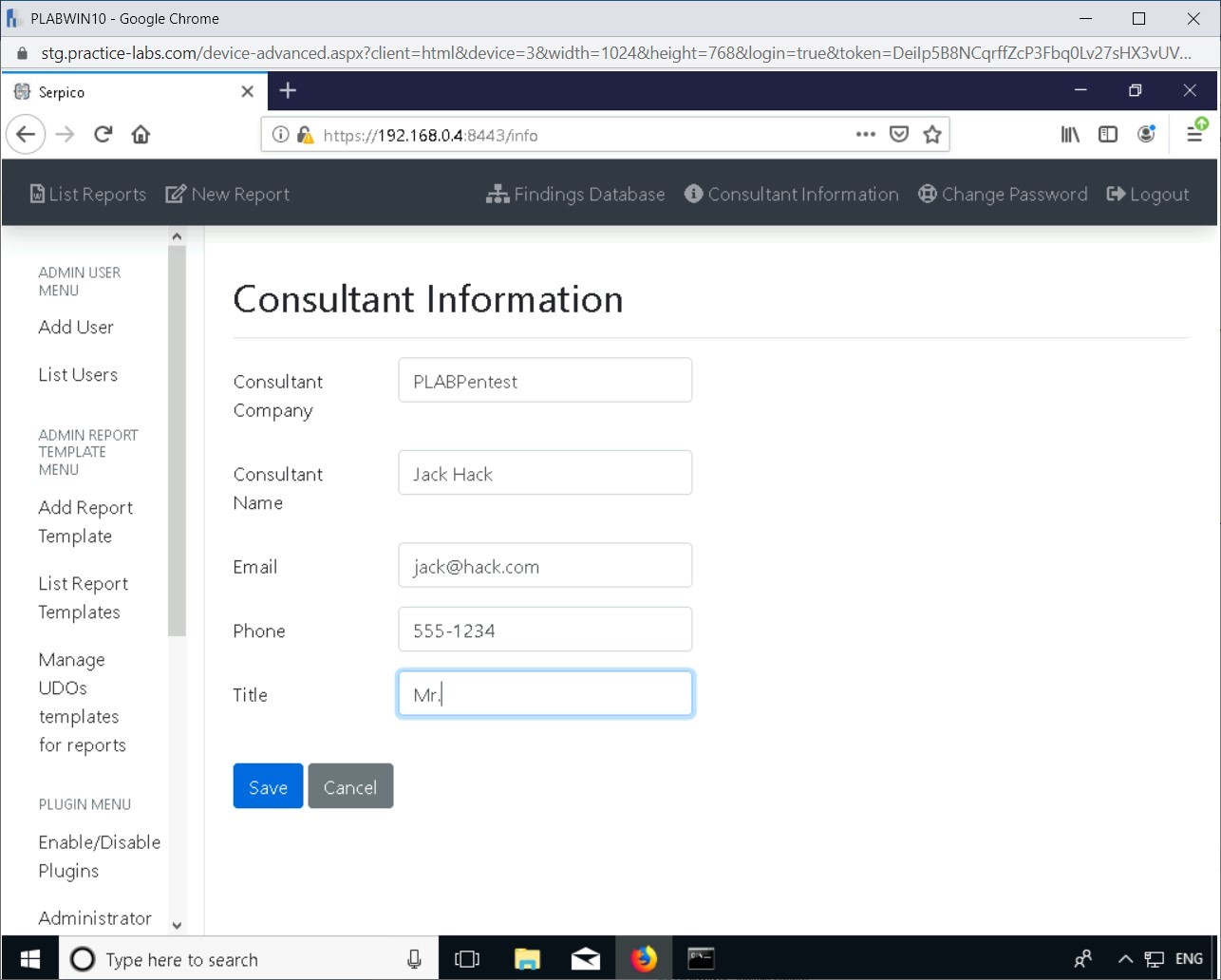Open List Reports in the navbar
The image size is (1221, 980).
[88, 195]
